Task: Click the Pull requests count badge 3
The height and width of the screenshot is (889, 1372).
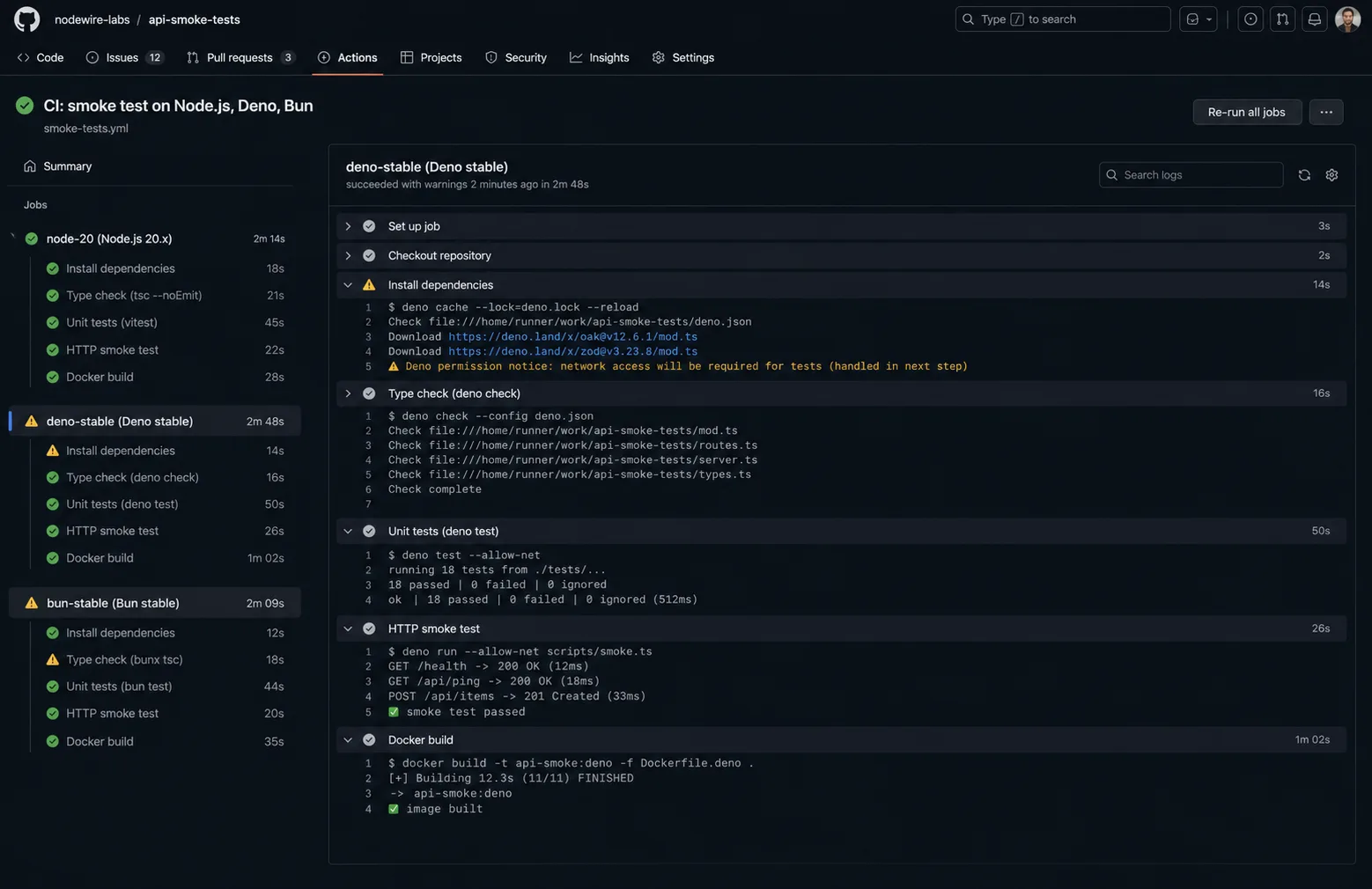Action: 287,58
